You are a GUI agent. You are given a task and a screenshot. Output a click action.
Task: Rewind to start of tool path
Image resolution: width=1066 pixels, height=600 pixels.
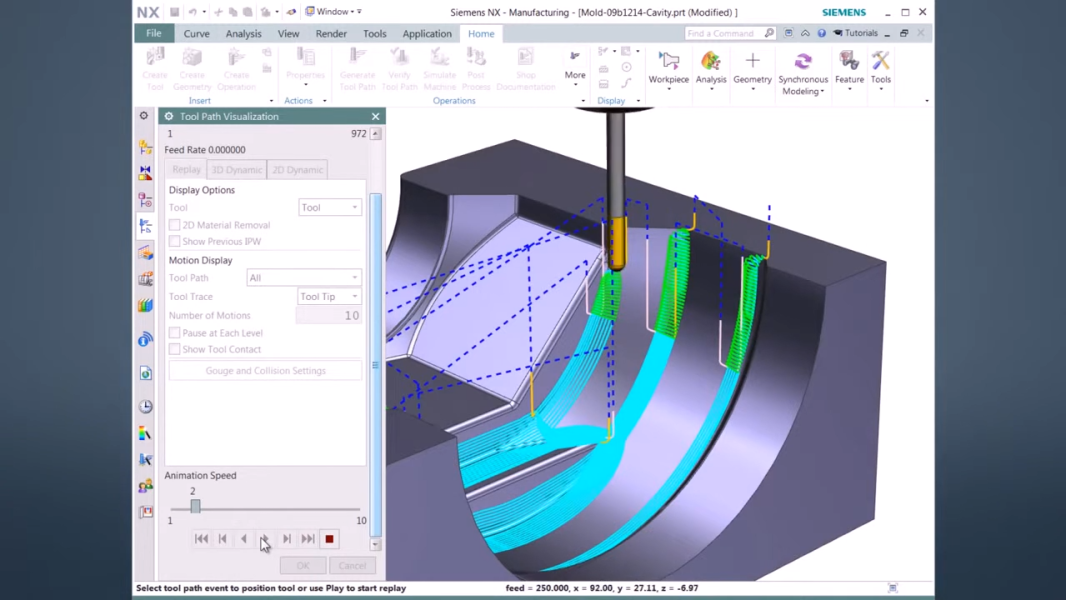[x=201, y=539]
